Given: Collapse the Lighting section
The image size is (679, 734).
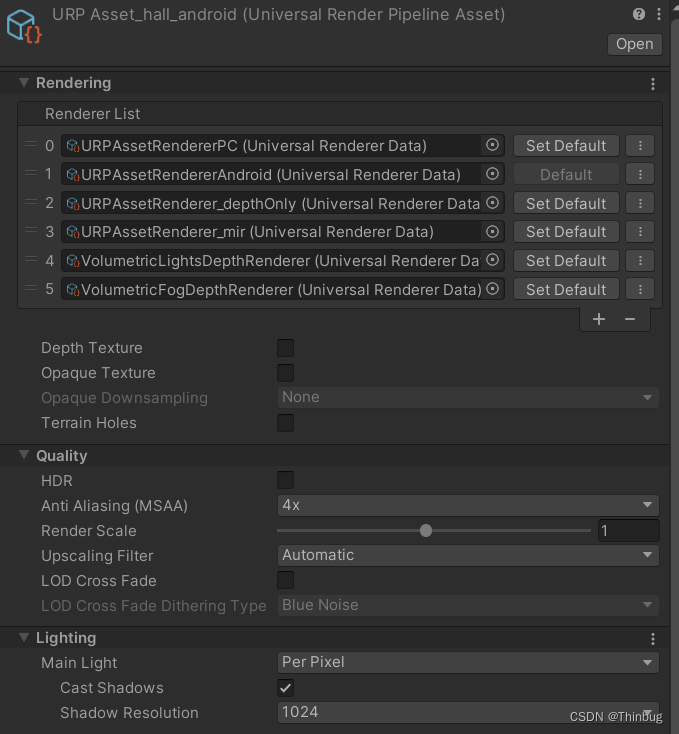Looking at the screenshot, I should click(x=23, y=637).
